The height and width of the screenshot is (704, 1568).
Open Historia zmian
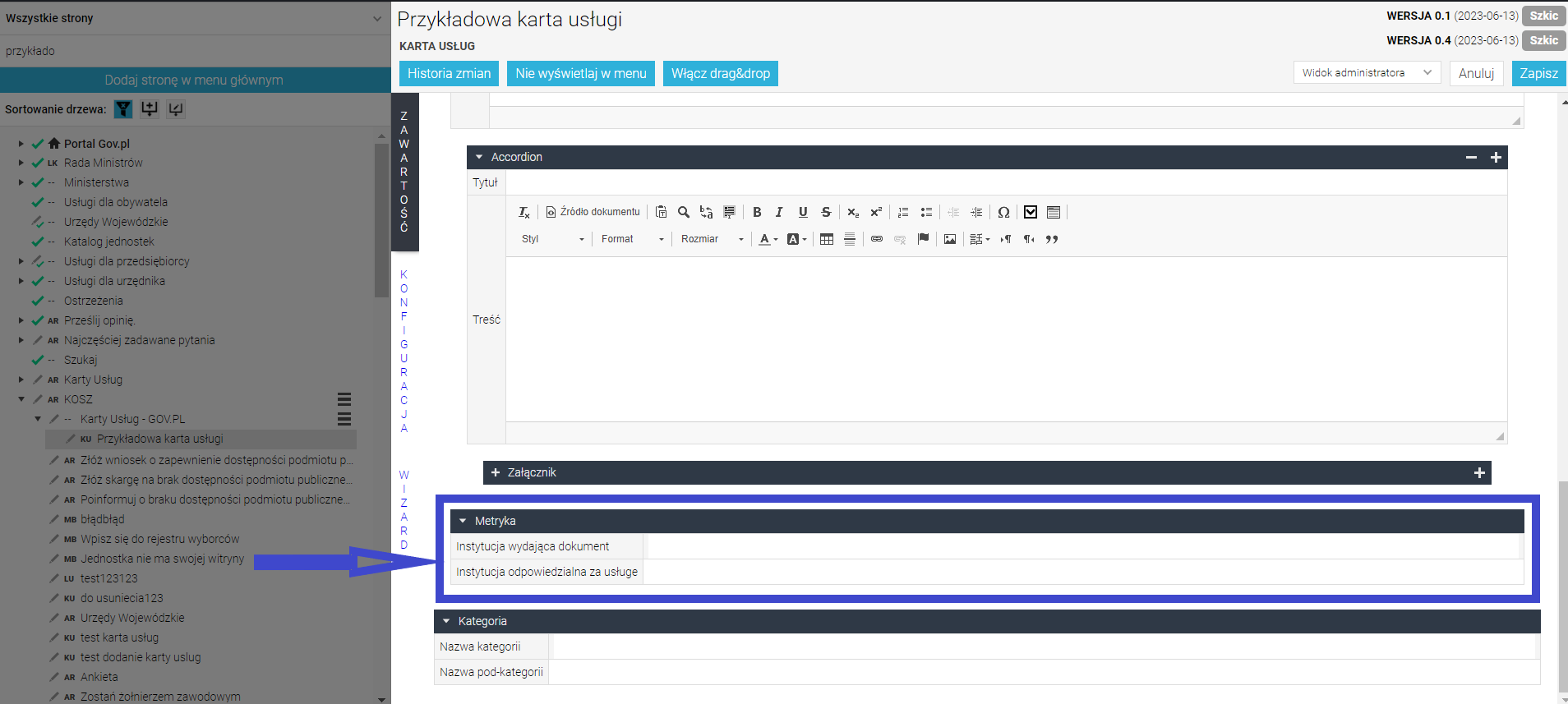[x=449, y=73]
